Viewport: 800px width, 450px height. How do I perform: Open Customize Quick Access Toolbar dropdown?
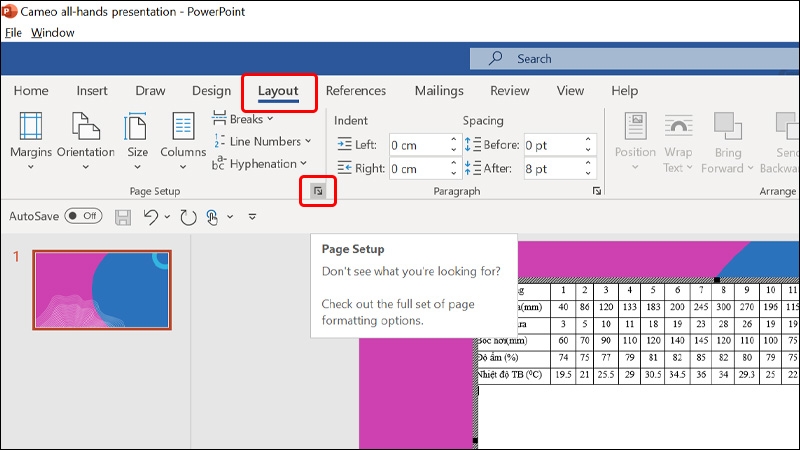pos(252,217)
